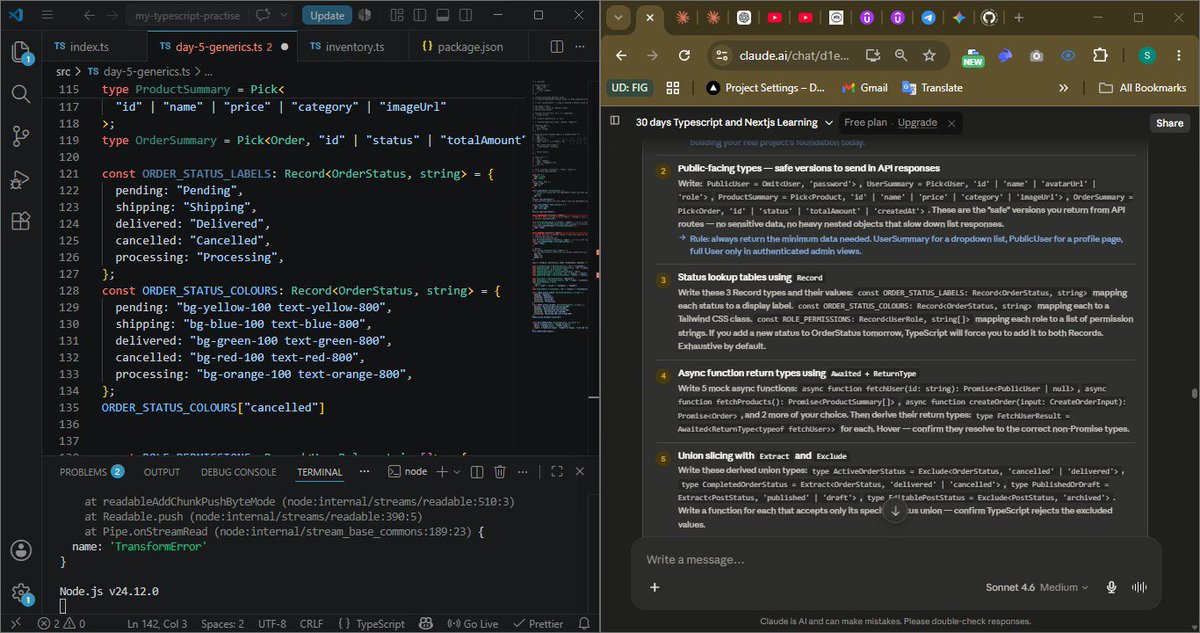Screen dimensions: 1200x633
Task: Switch to package.json editor tab
Action: (x=467, y=47)
